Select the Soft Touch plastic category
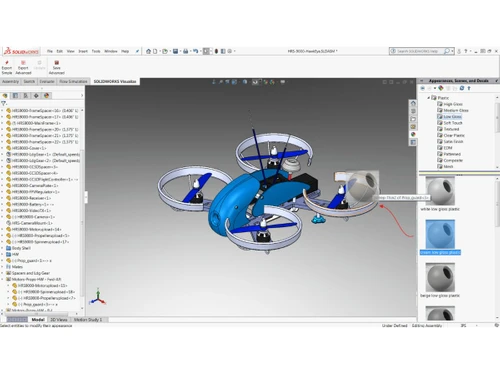This screenshot has width=500, height=375. pos(453,123)
